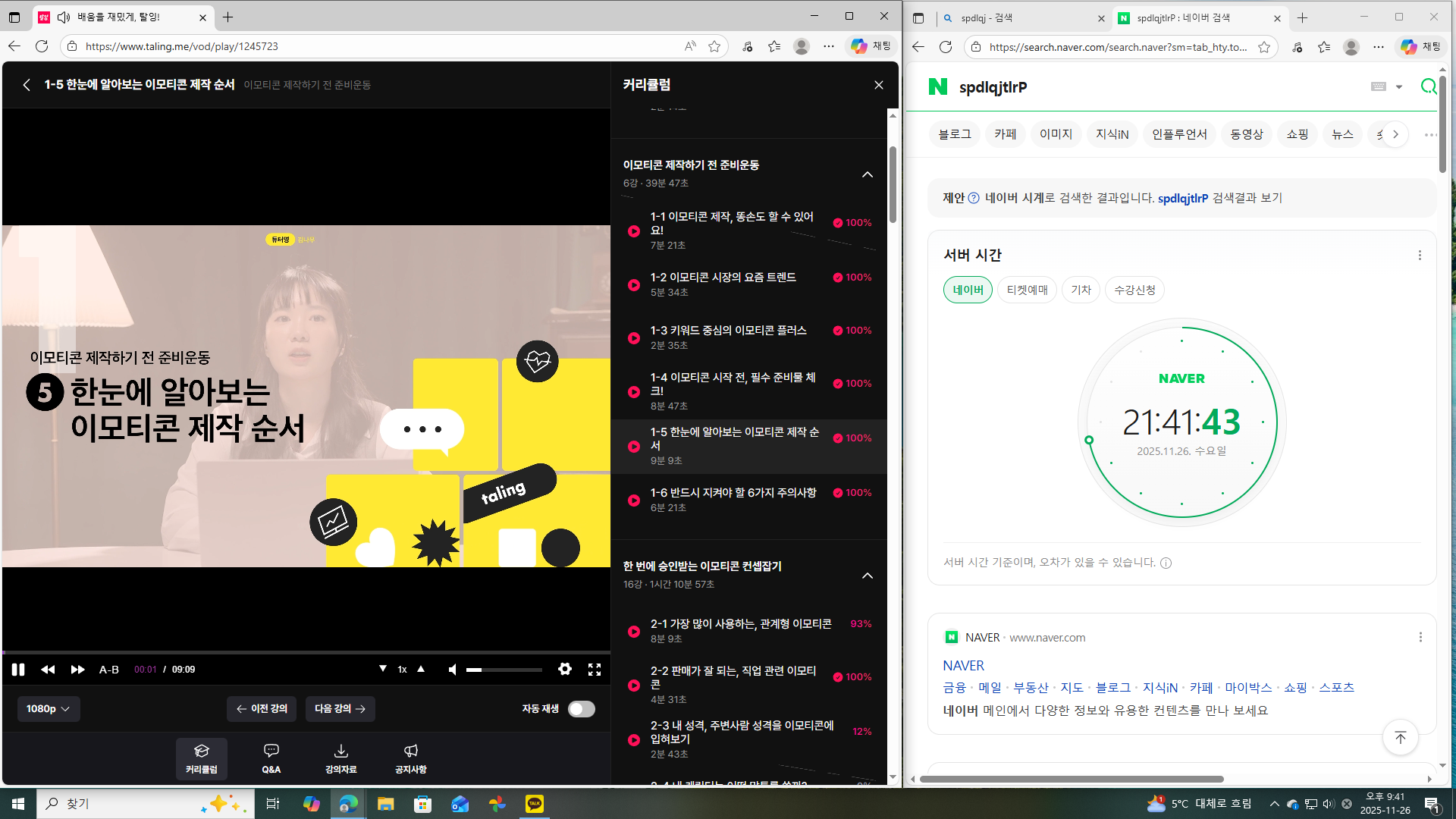The width and height of the screenshot is (1456, 819).
Task: Open 공지사항 megaphone icon
Action: (x=410, y=758)
